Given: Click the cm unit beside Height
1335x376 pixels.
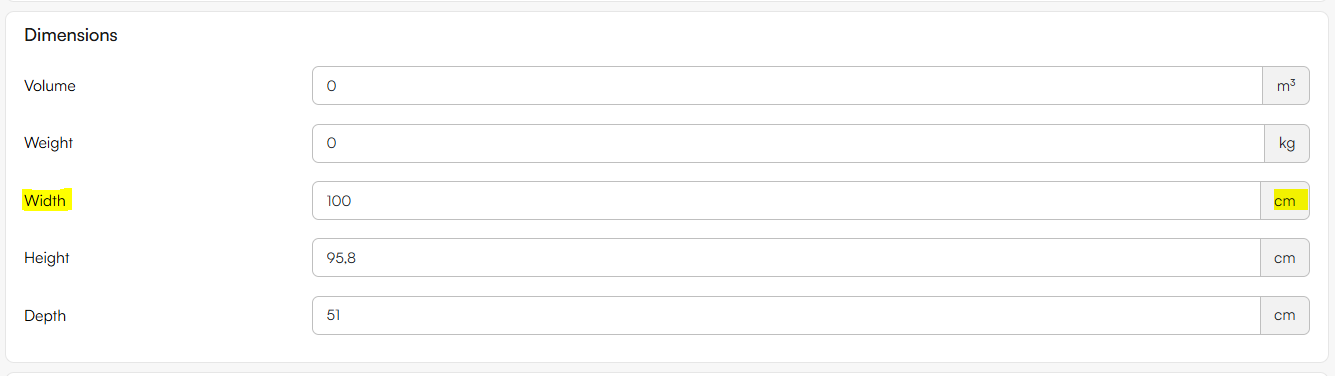Looking at the screenshot, I should [x=1285, y=258].
